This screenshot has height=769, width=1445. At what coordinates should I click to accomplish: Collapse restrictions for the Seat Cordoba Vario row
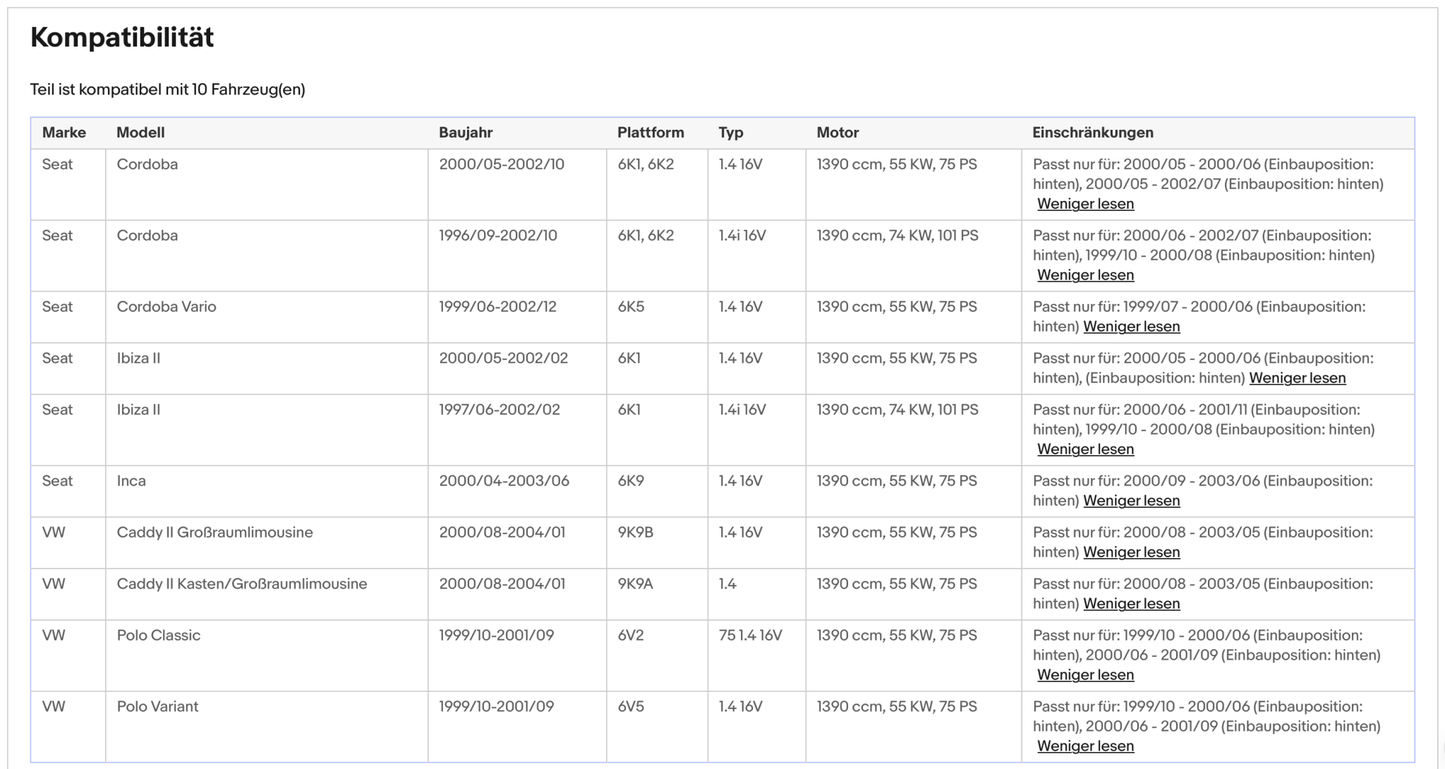click(x=1131, y=327)
